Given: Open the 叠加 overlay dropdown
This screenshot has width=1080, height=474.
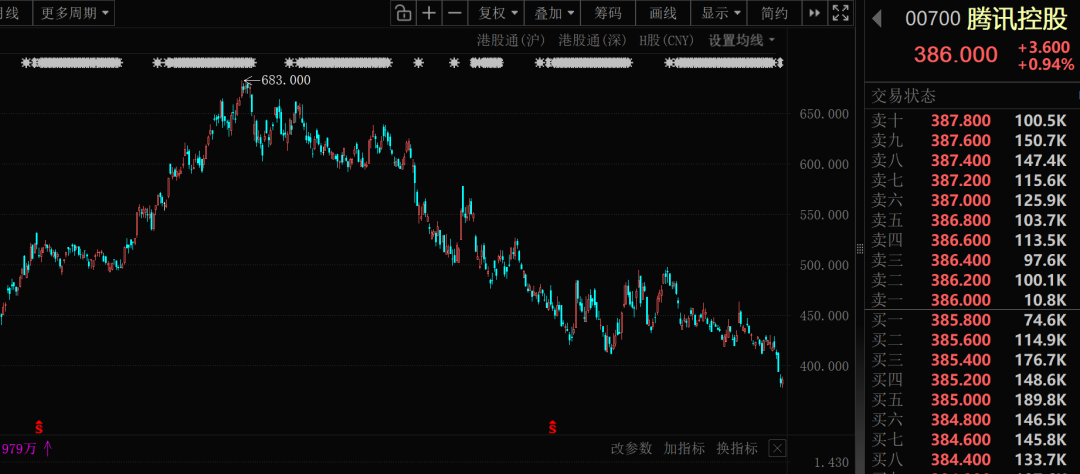Looking at the screenshot, I should (x=553, y=13).
